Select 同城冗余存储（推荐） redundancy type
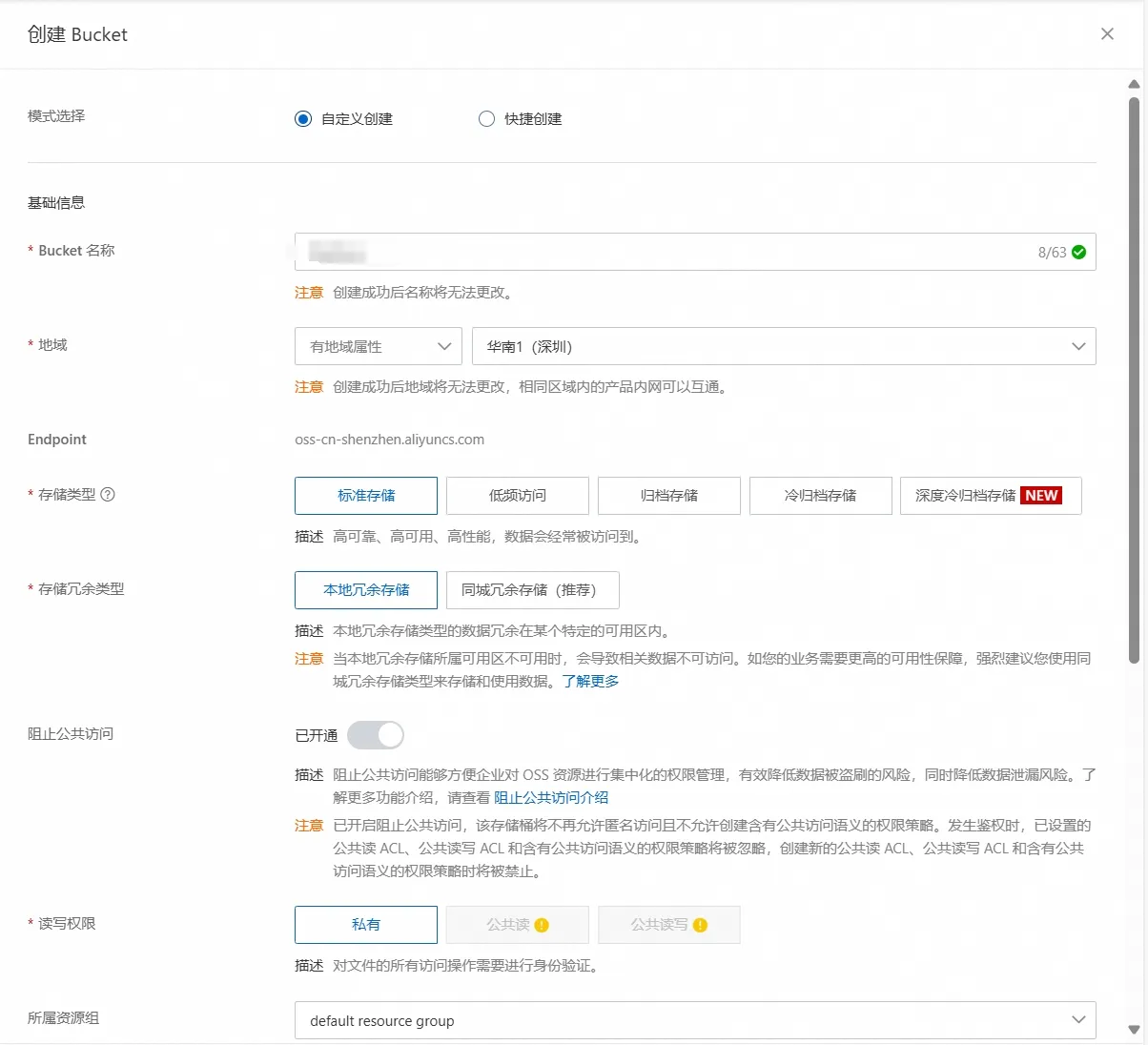 tap(533, 590)
